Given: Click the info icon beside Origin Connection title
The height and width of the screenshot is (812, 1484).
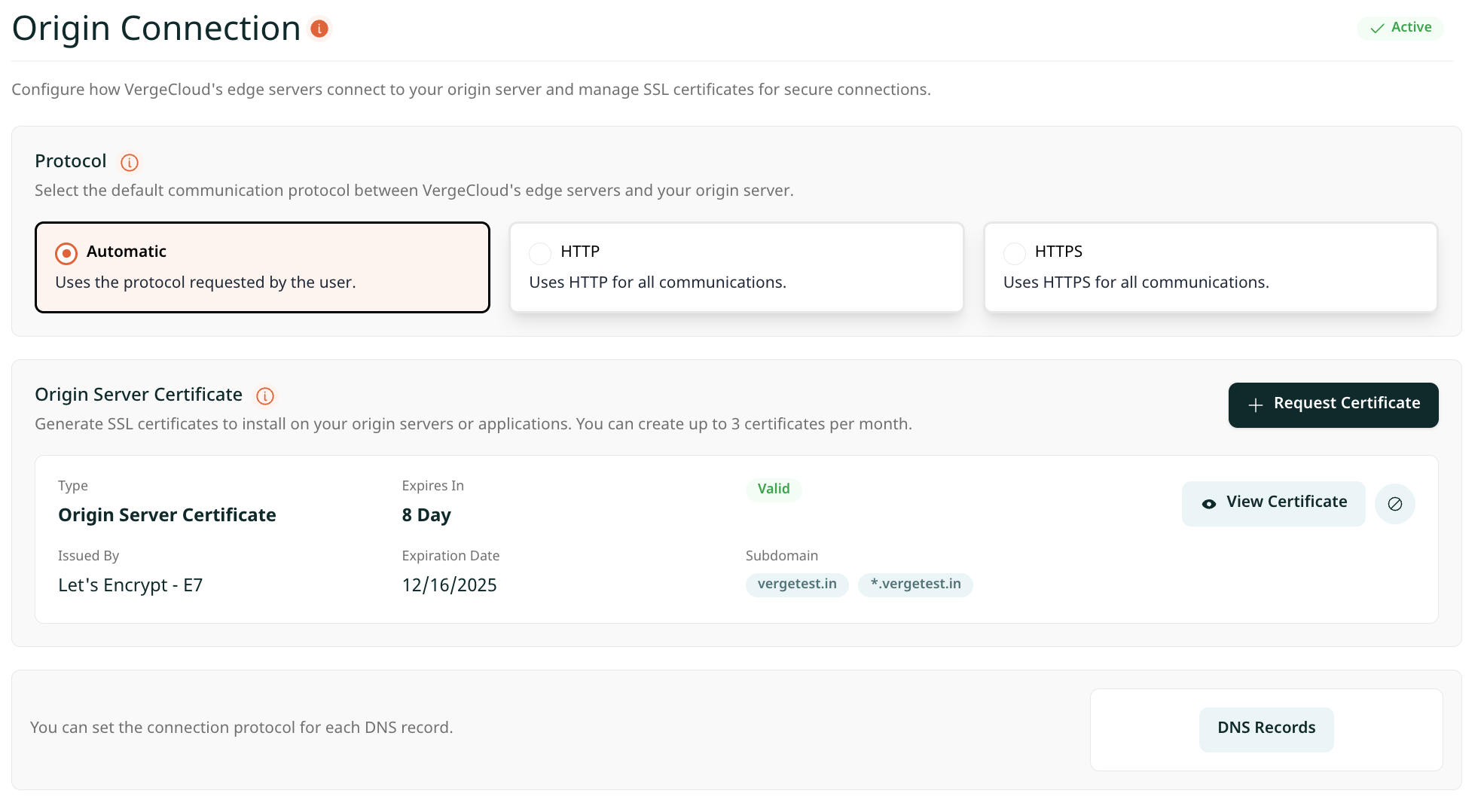Looking at the screenshot, I should point(319,29).
